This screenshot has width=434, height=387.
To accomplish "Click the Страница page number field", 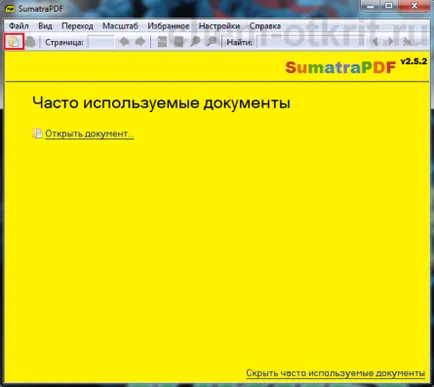I will [100, 42].
